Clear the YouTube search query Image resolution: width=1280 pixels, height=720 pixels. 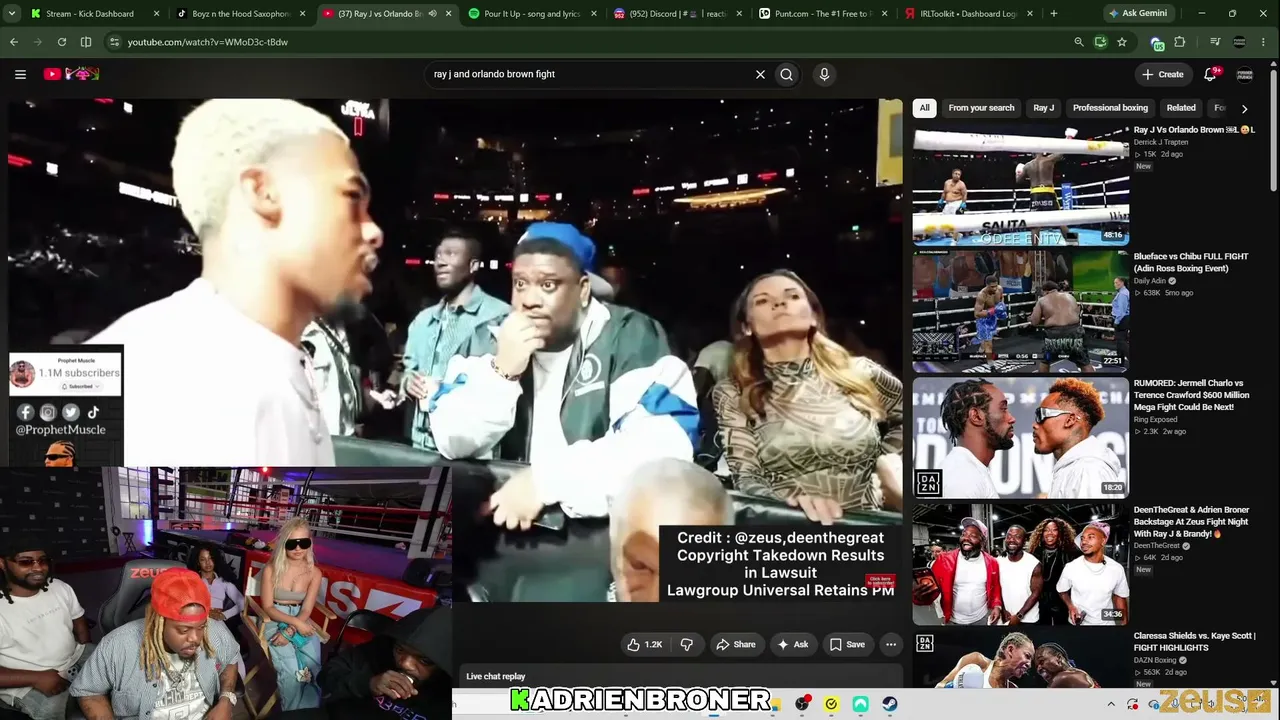(x=760, y=74)
